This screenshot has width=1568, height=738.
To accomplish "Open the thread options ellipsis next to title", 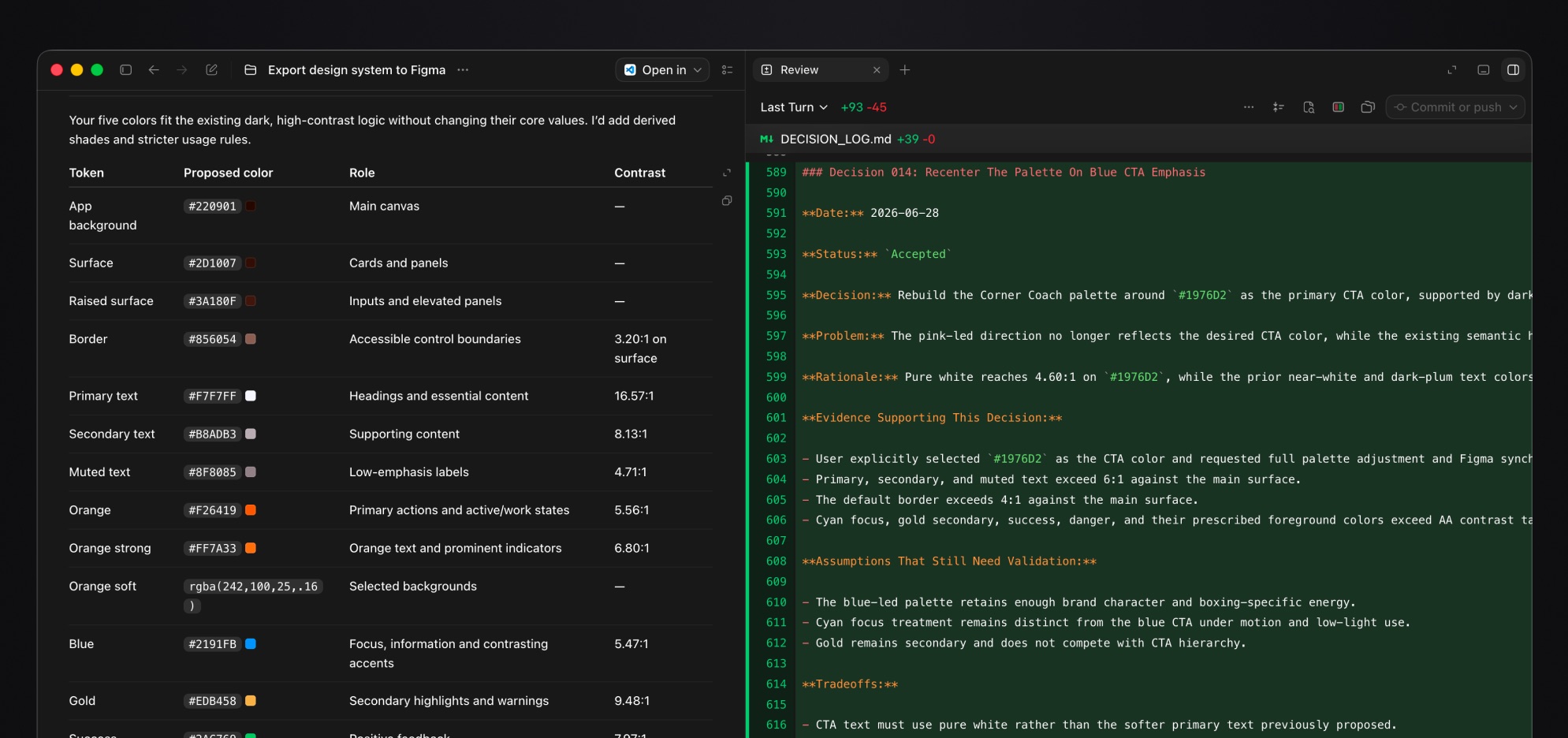I will 463,69.
